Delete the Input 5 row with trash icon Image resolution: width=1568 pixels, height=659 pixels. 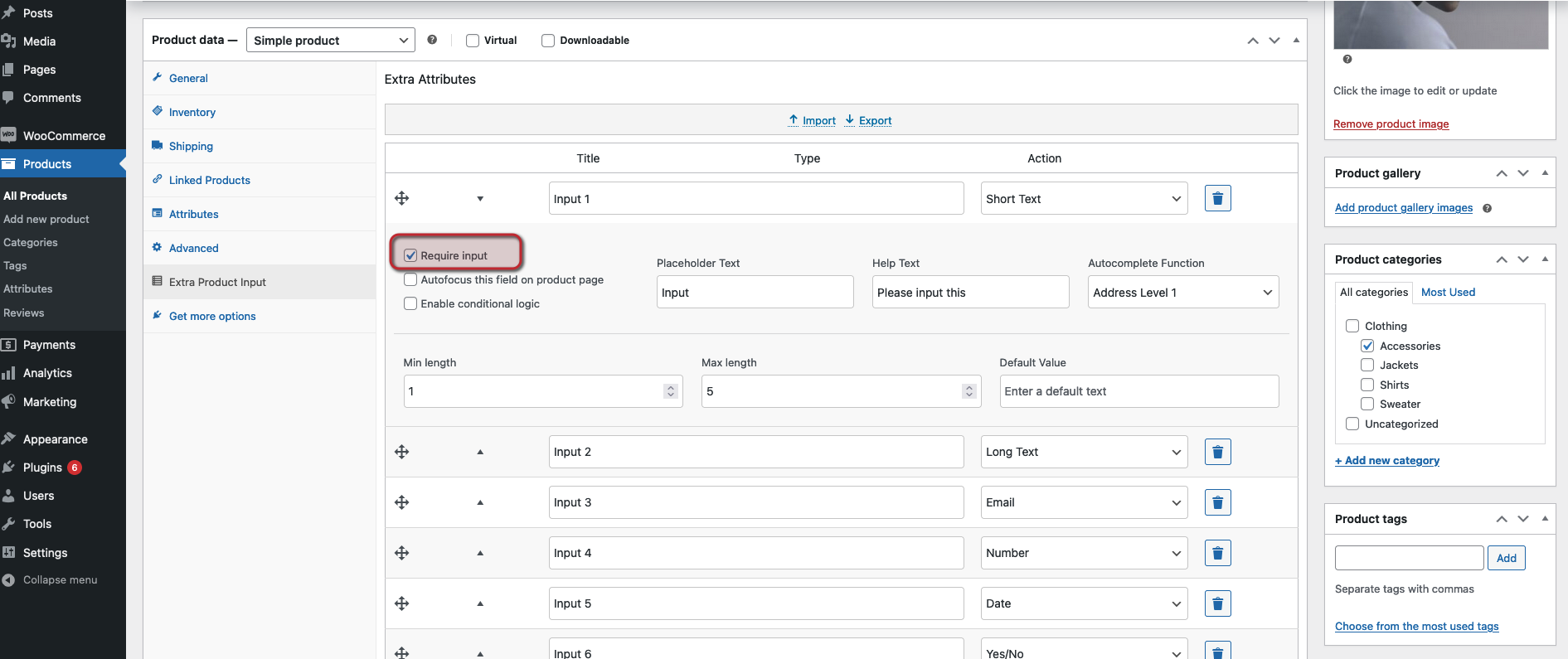point(1217,603)
